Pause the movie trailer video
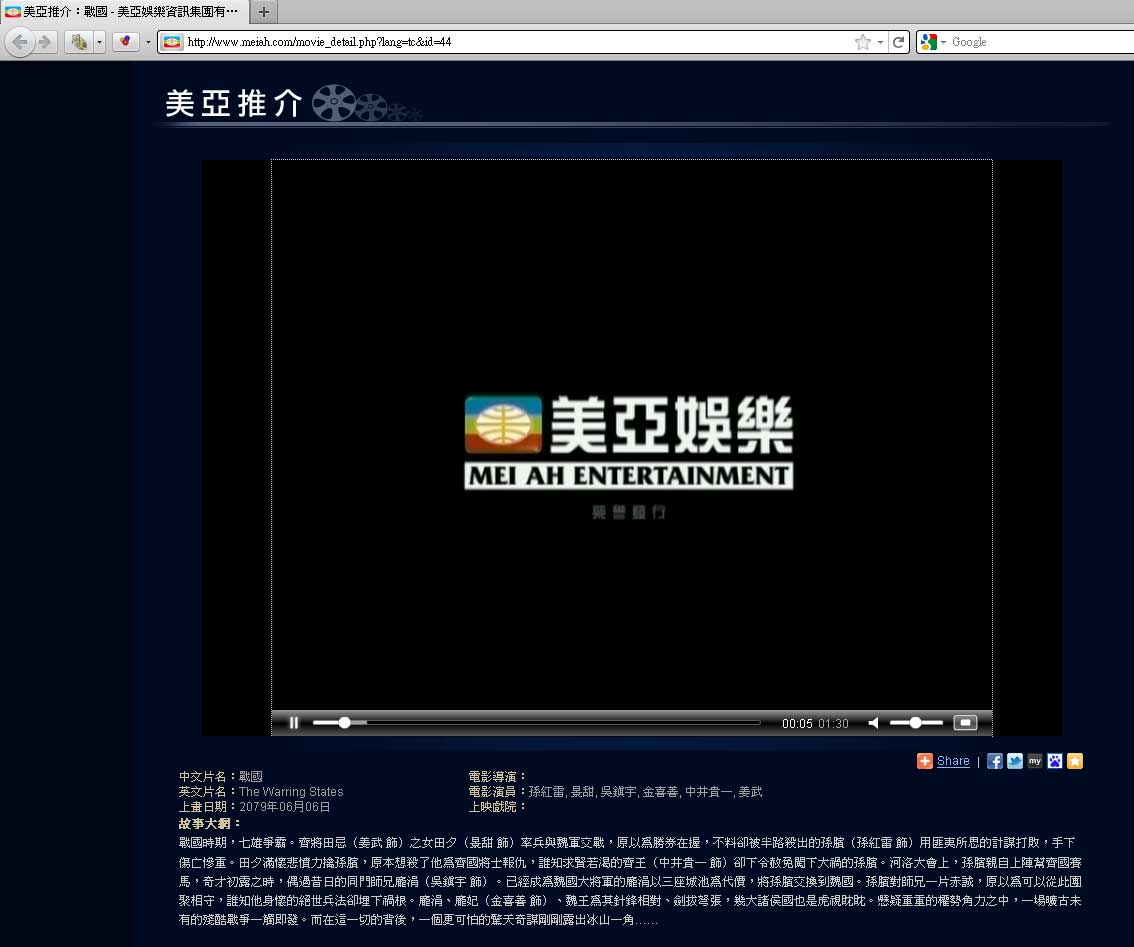1134x947 pixels. pyautogui.click(x=294, y=723)
